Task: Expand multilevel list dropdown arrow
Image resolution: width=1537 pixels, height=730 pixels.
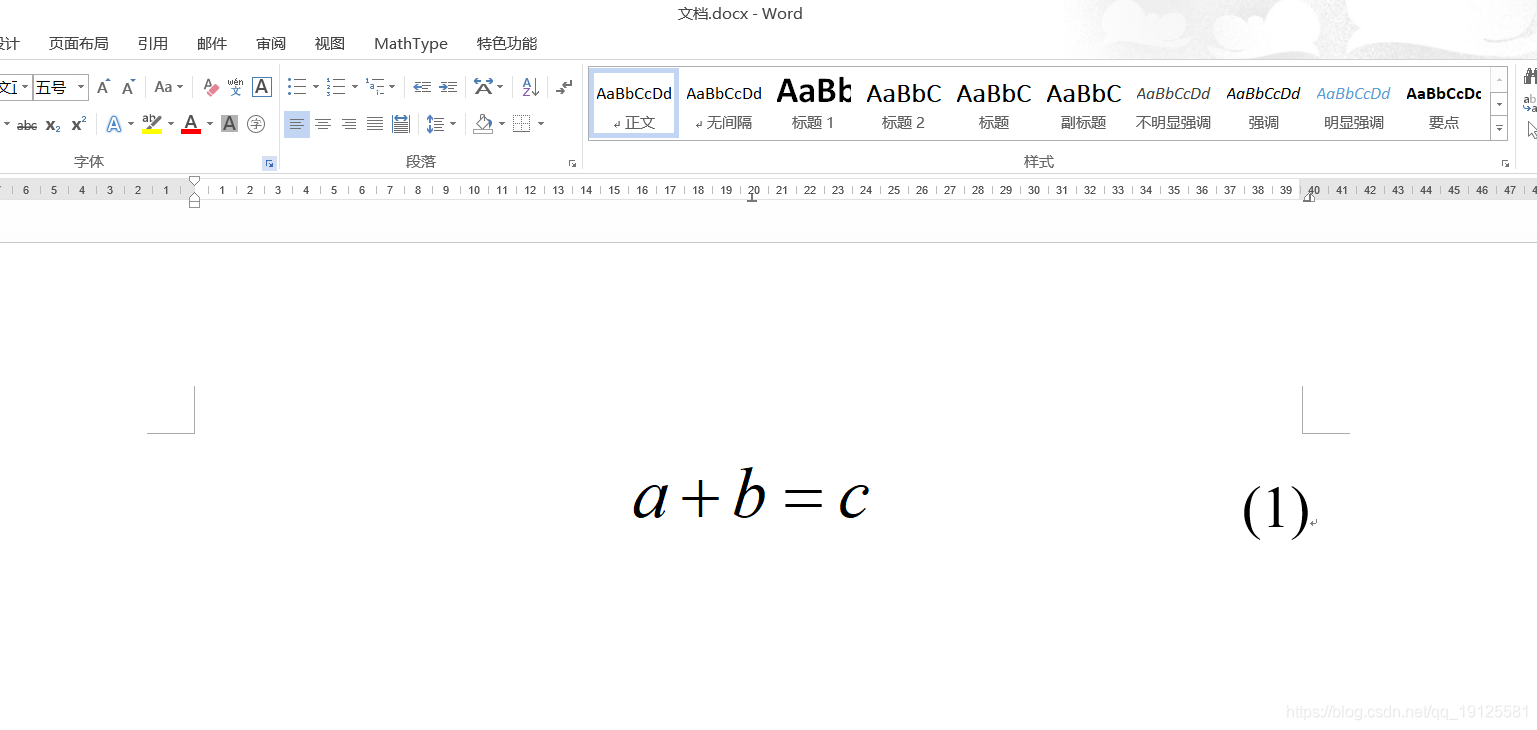Action: (x=392, y=87)
